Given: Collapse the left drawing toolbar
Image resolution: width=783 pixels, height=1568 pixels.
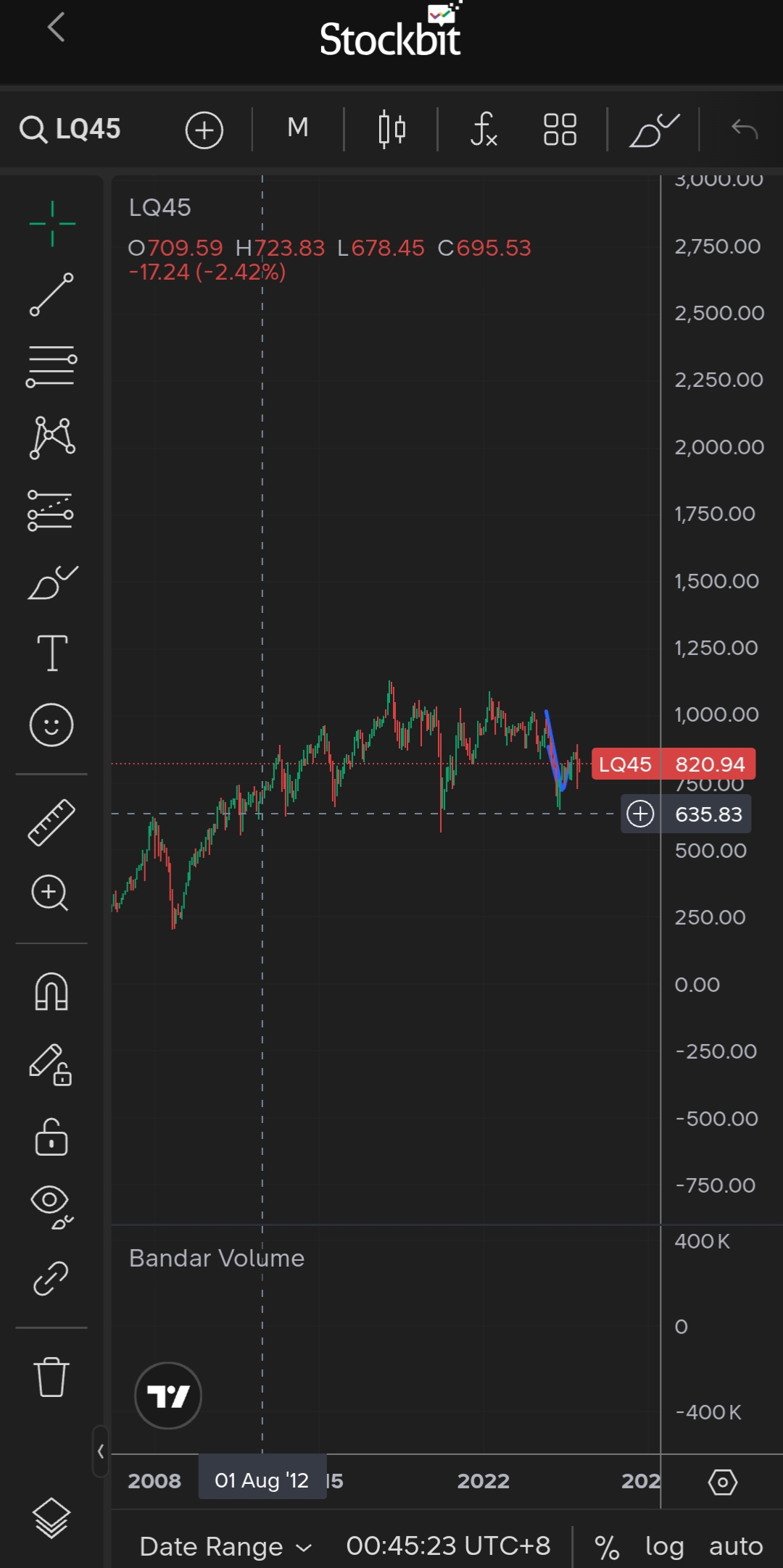Looking at the screenshot, I should click(101, 1451).
